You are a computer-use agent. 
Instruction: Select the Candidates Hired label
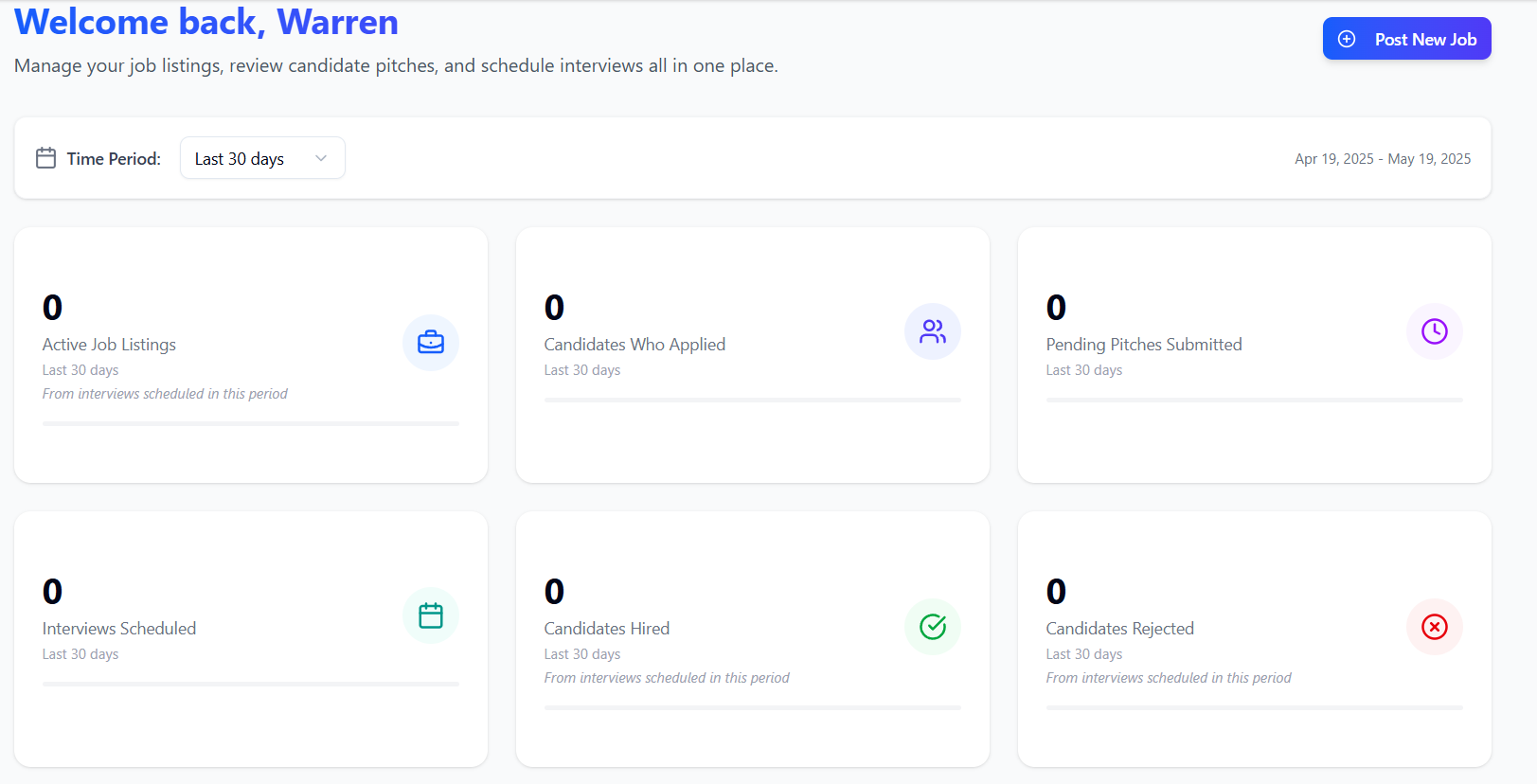[x=607, y=629]
